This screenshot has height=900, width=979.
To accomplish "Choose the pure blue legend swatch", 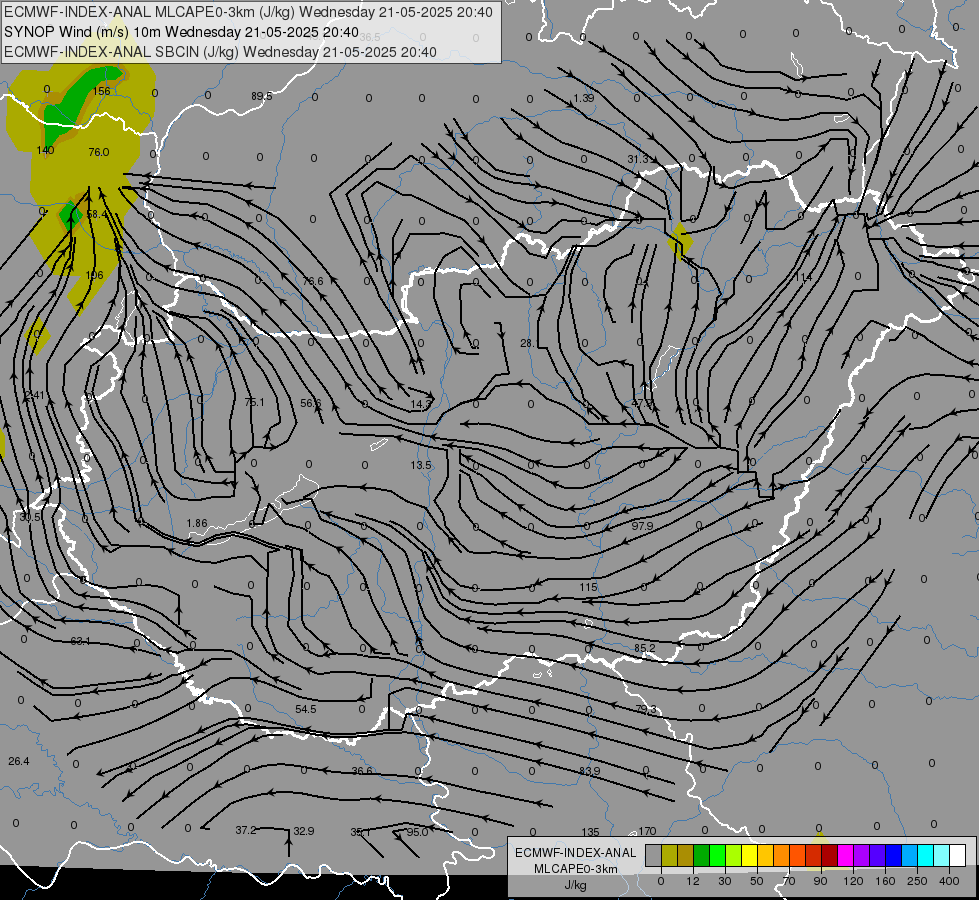I will (893, 855).
